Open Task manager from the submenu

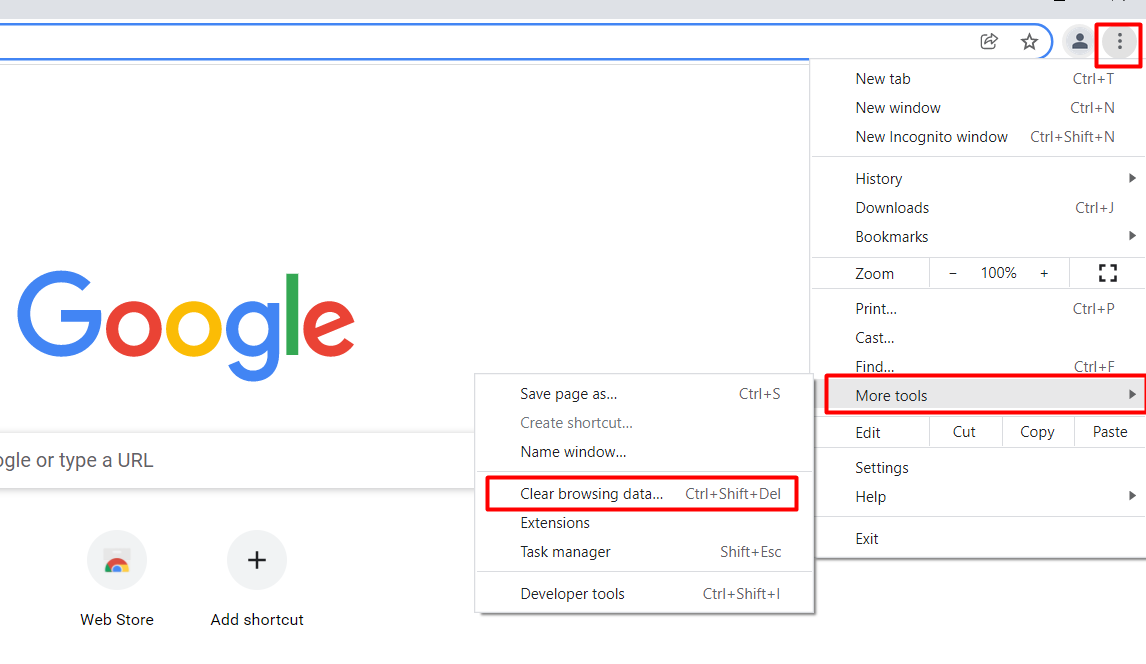(645, 552)
